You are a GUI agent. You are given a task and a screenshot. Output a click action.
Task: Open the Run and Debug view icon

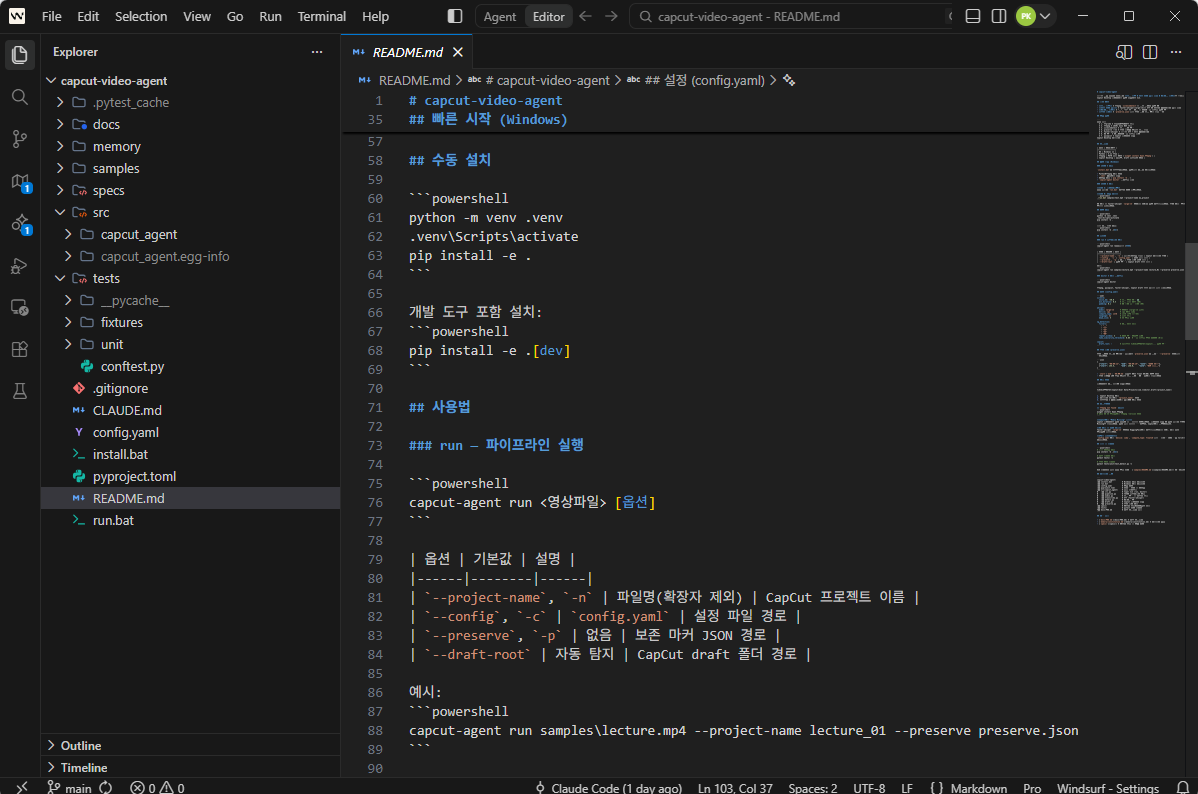click(x=20, y=266)
